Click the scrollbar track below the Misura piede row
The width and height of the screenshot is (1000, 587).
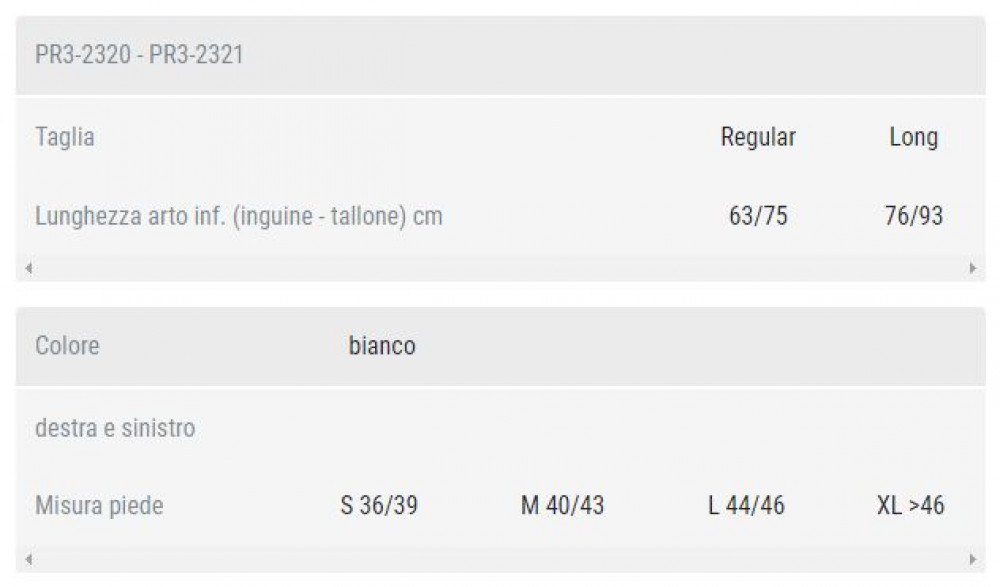pos(500,558)
